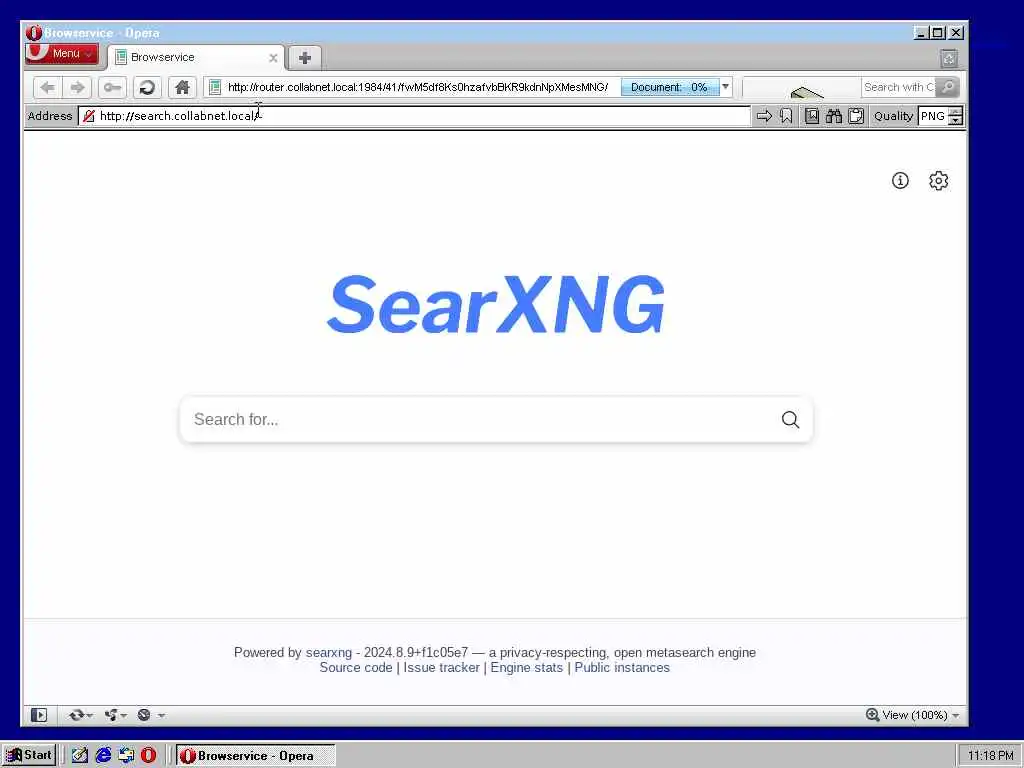Click the no-security icon in the Address field
Viewport: 1024px width, 768px height.
(89, 116)
